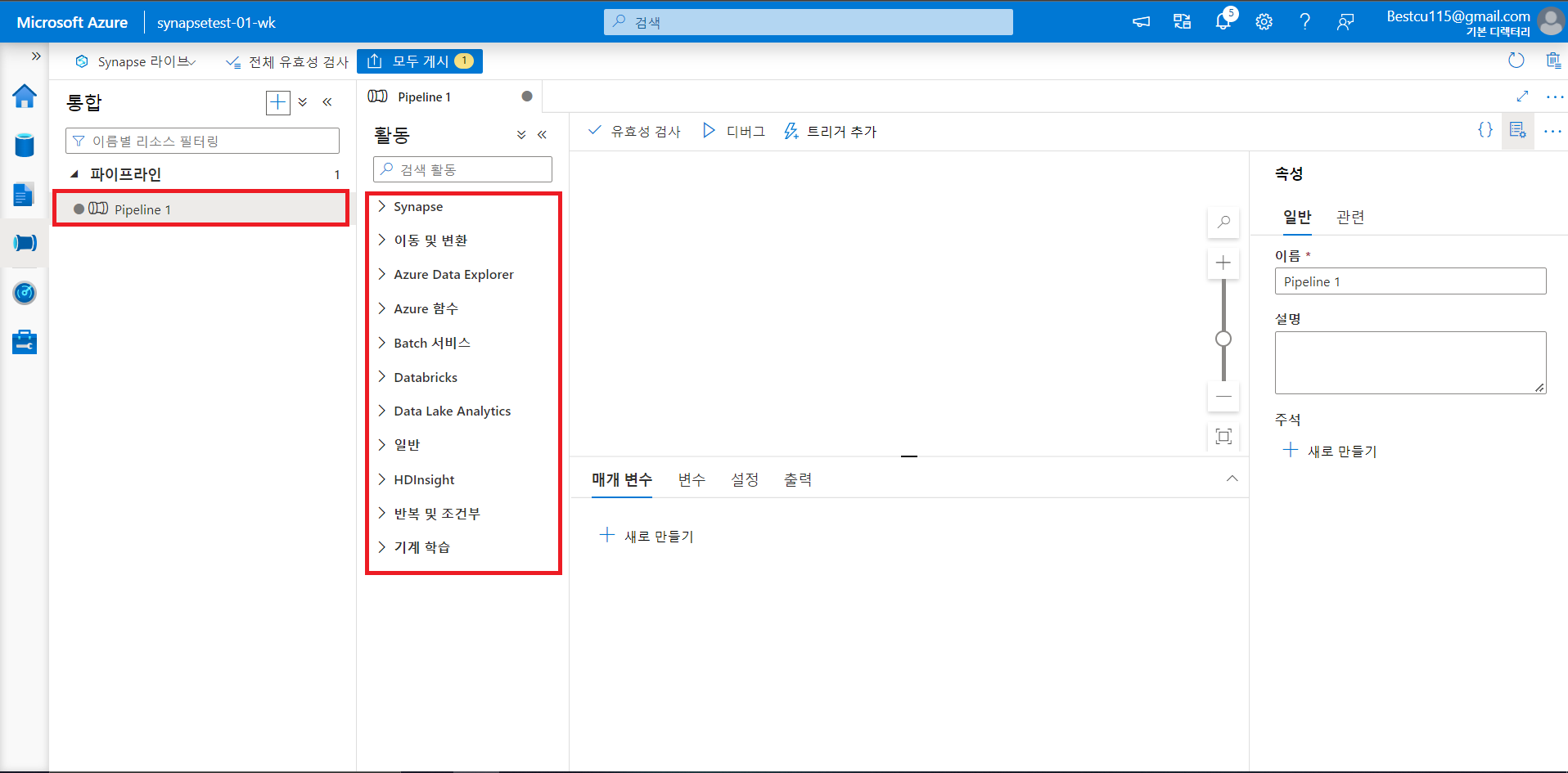Collapse the 활동 activities pane
This screenshot has width=1568, height=773.
(542, 135)
